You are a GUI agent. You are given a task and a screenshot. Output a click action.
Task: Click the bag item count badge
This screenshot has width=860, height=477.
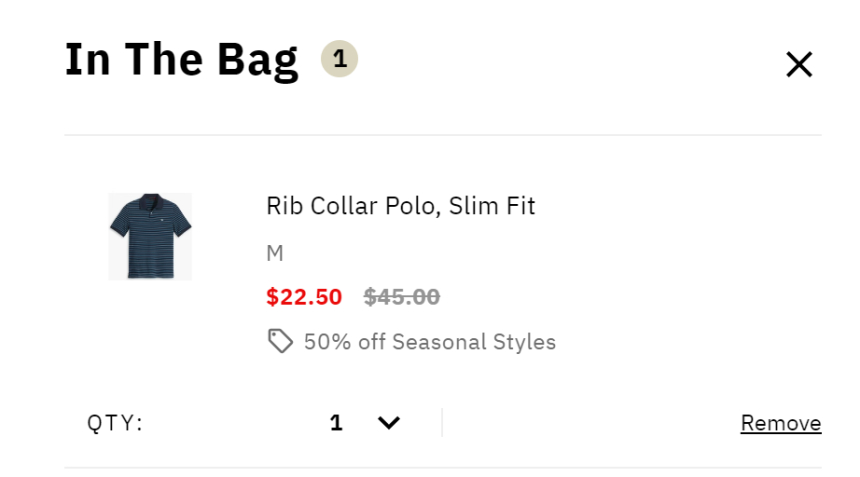click(339, 60)
